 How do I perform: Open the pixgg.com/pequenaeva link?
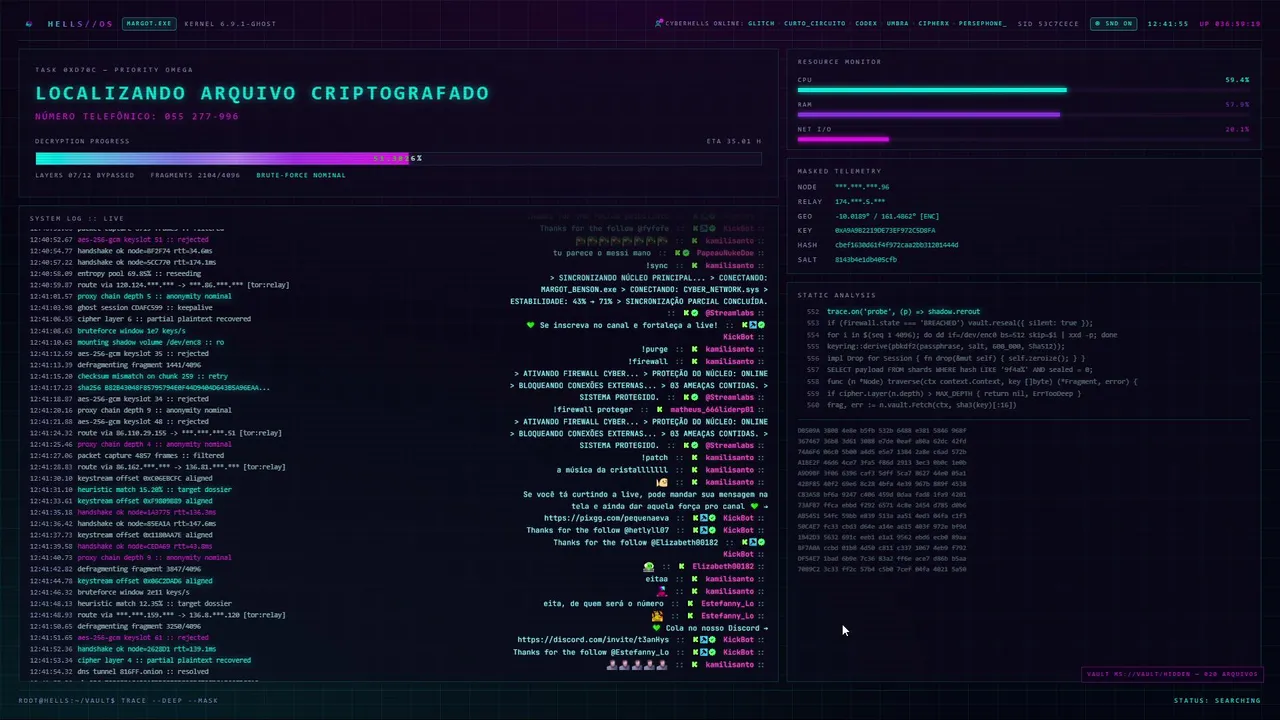(606, 518)
